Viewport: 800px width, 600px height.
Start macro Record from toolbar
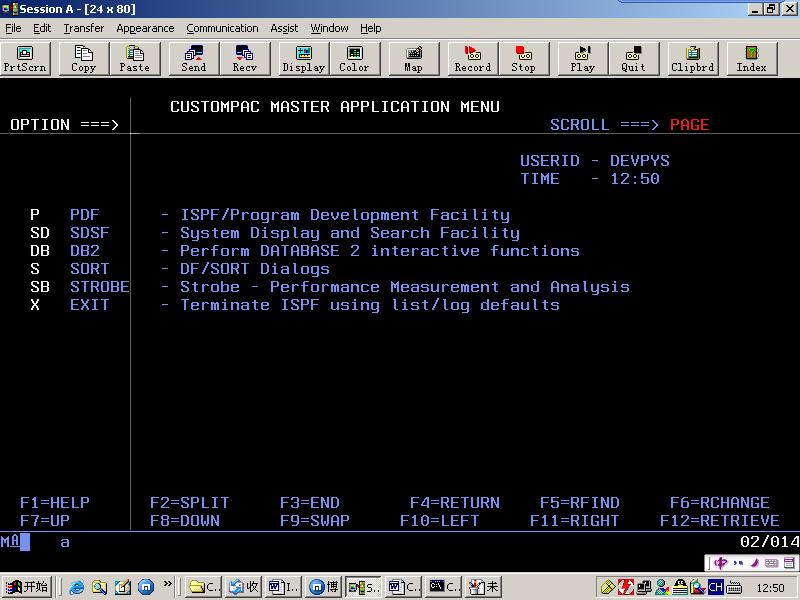tap(473, 59)
